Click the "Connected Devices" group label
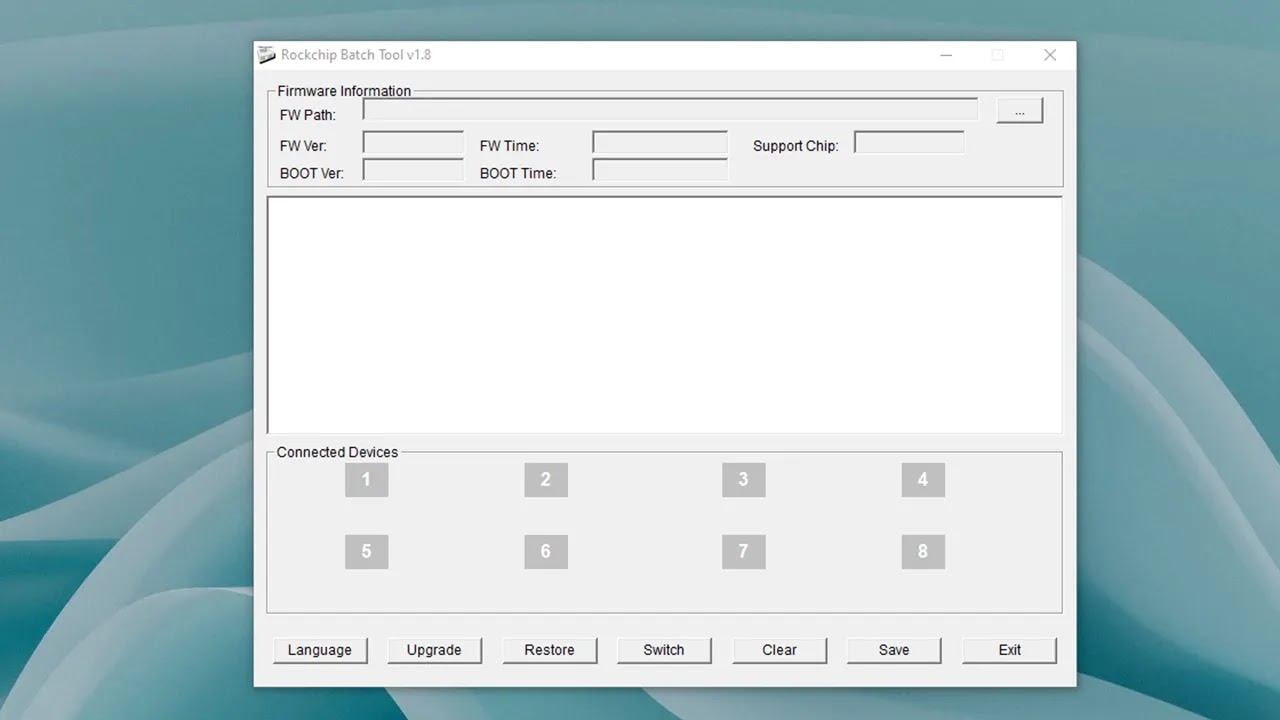Image resolution: width=1280 pixels, height=720 pixels. click(x=337, y=452)
